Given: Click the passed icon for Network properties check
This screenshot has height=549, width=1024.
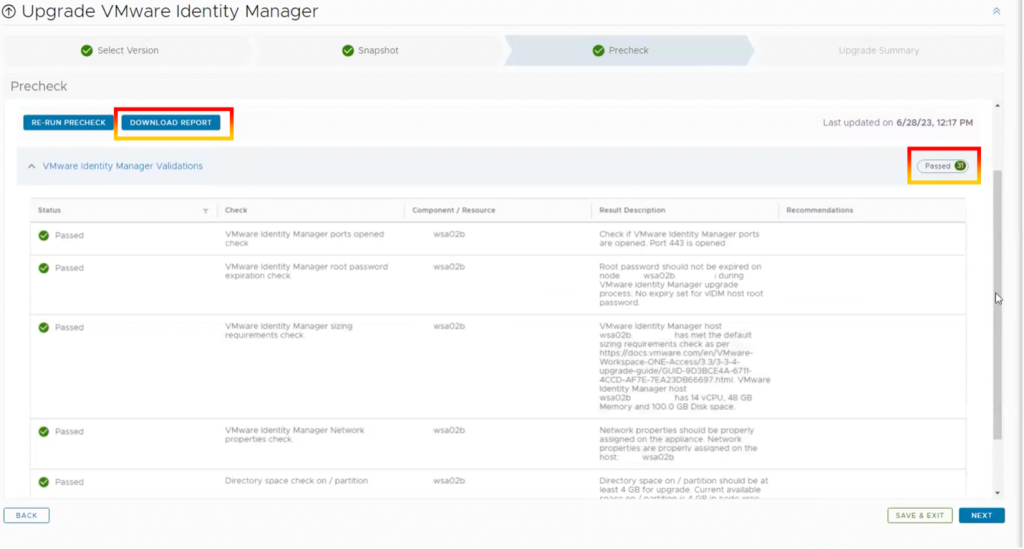Looking at the screenshot, I should click(x=44, y=432).
